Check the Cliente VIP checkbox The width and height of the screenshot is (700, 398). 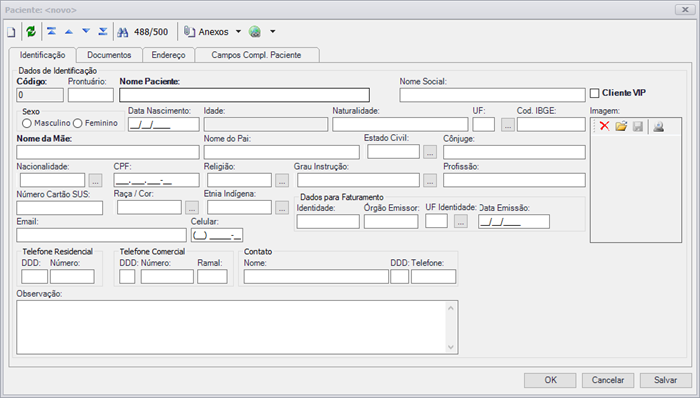pos(594,93)
